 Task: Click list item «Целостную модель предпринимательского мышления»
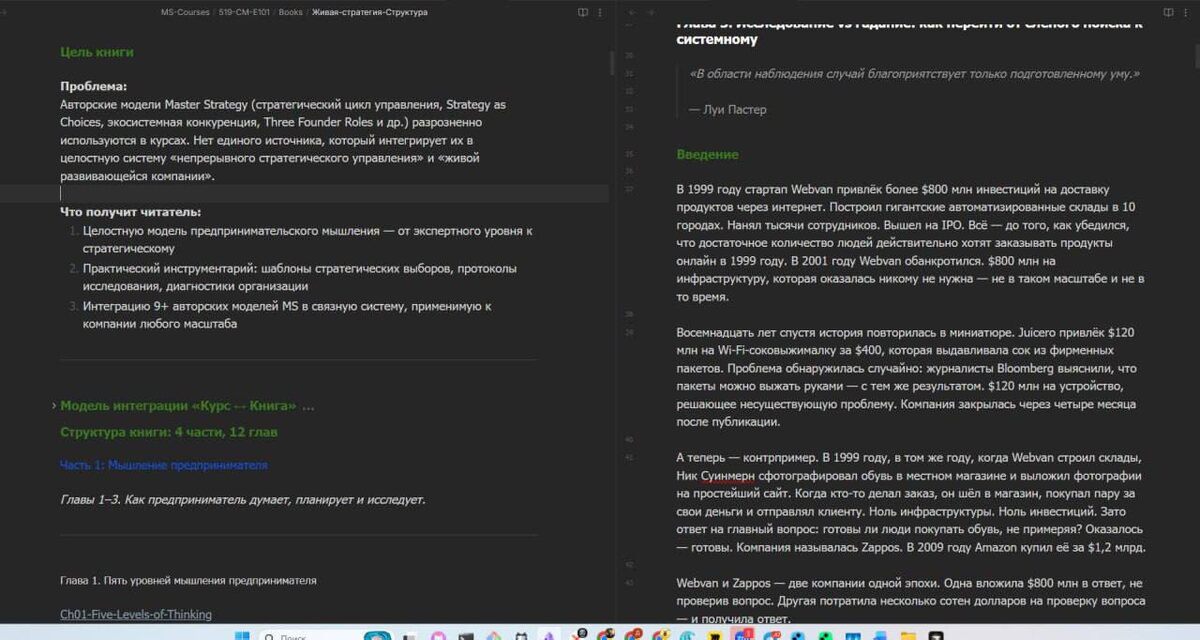point(308,239)
